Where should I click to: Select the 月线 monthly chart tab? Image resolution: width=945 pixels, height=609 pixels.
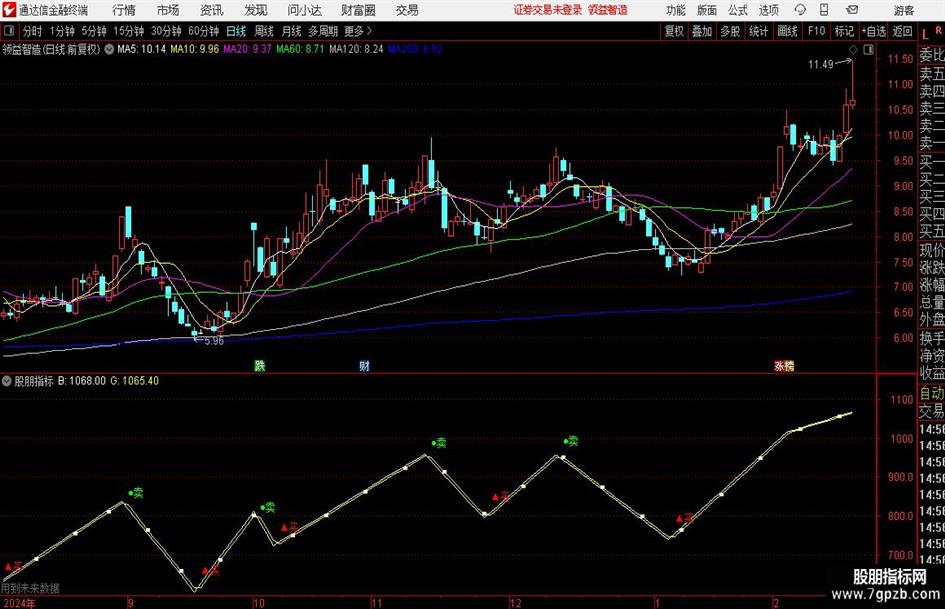pos(291,31)
